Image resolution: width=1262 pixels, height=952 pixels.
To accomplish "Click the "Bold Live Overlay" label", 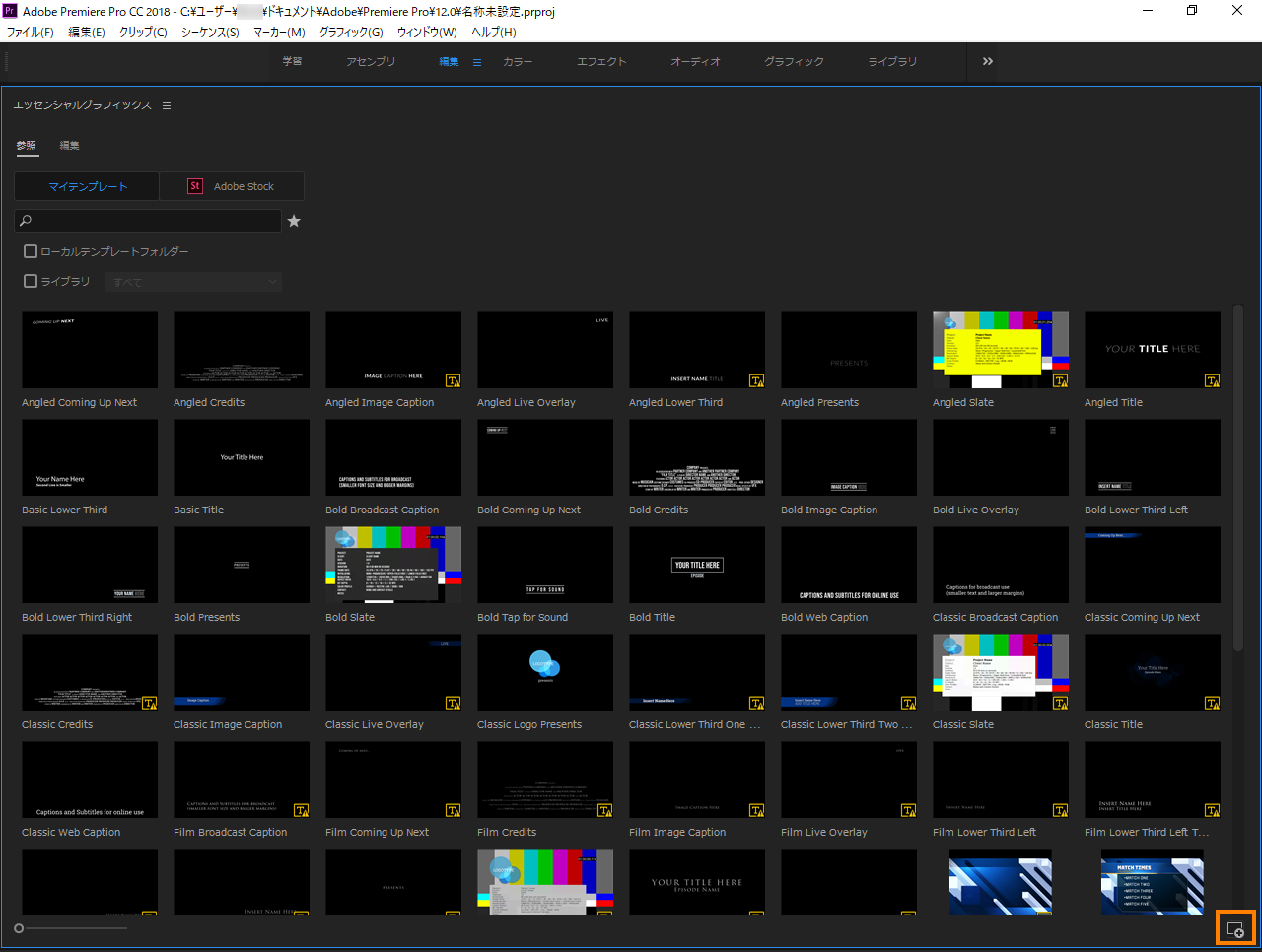I will pyautogui.click(x=976, y=510).
